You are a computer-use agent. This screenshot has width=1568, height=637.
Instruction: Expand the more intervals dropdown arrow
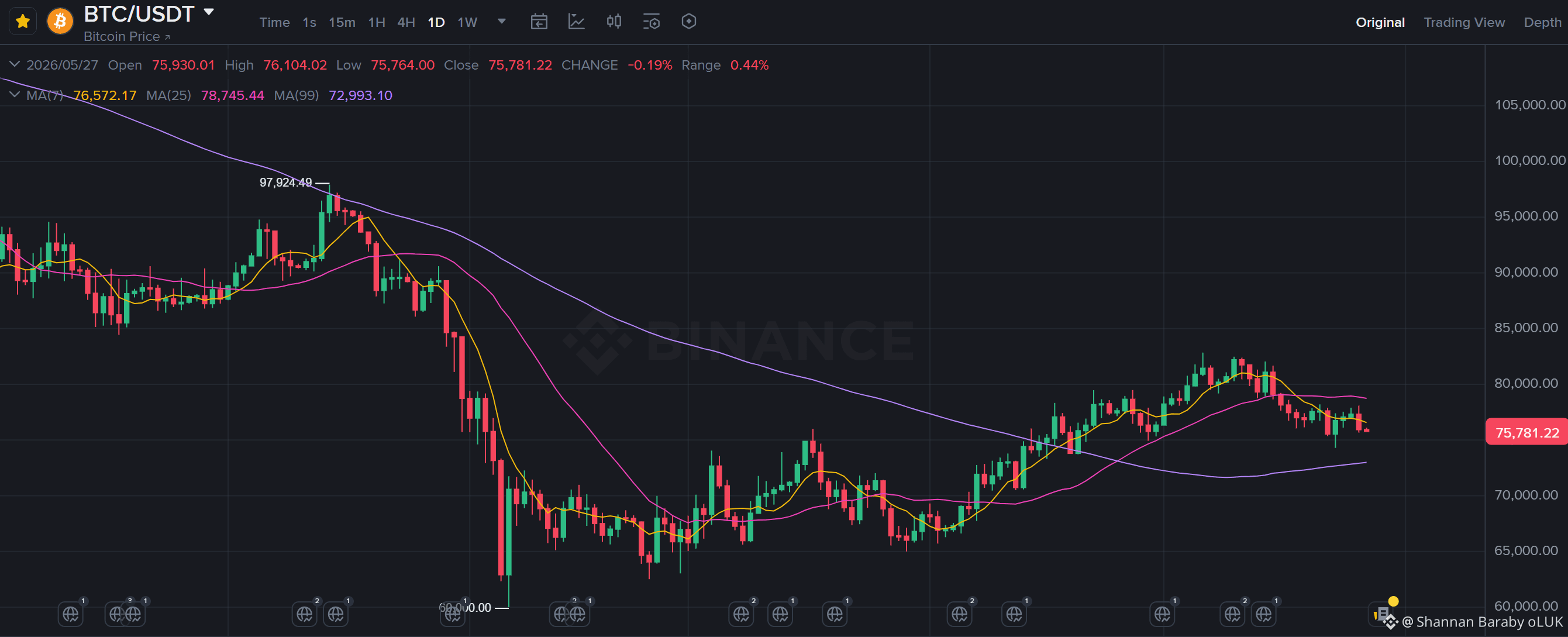coord(502,21)
